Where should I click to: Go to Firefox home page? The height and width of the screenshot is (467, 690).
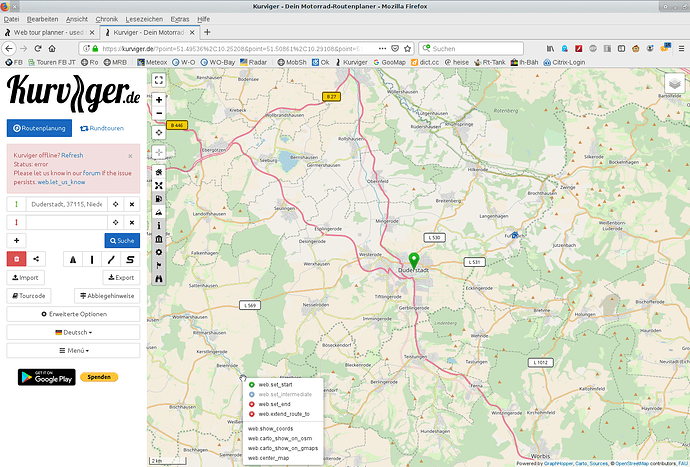(x=52, y=48)
